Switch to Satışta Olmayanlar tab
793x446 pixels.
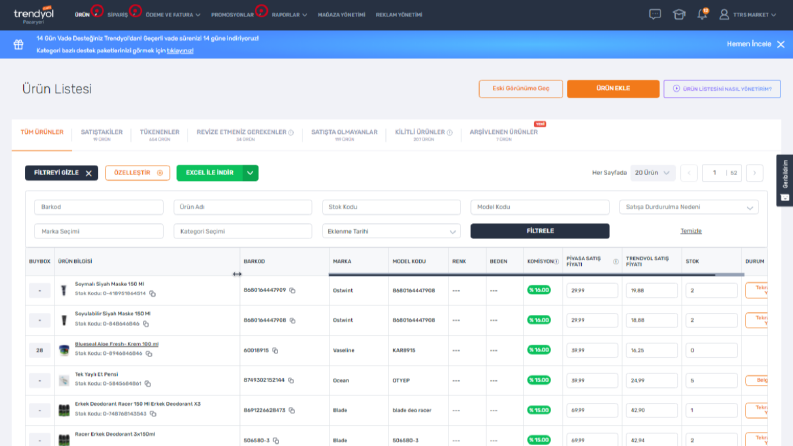coord(344,135)
